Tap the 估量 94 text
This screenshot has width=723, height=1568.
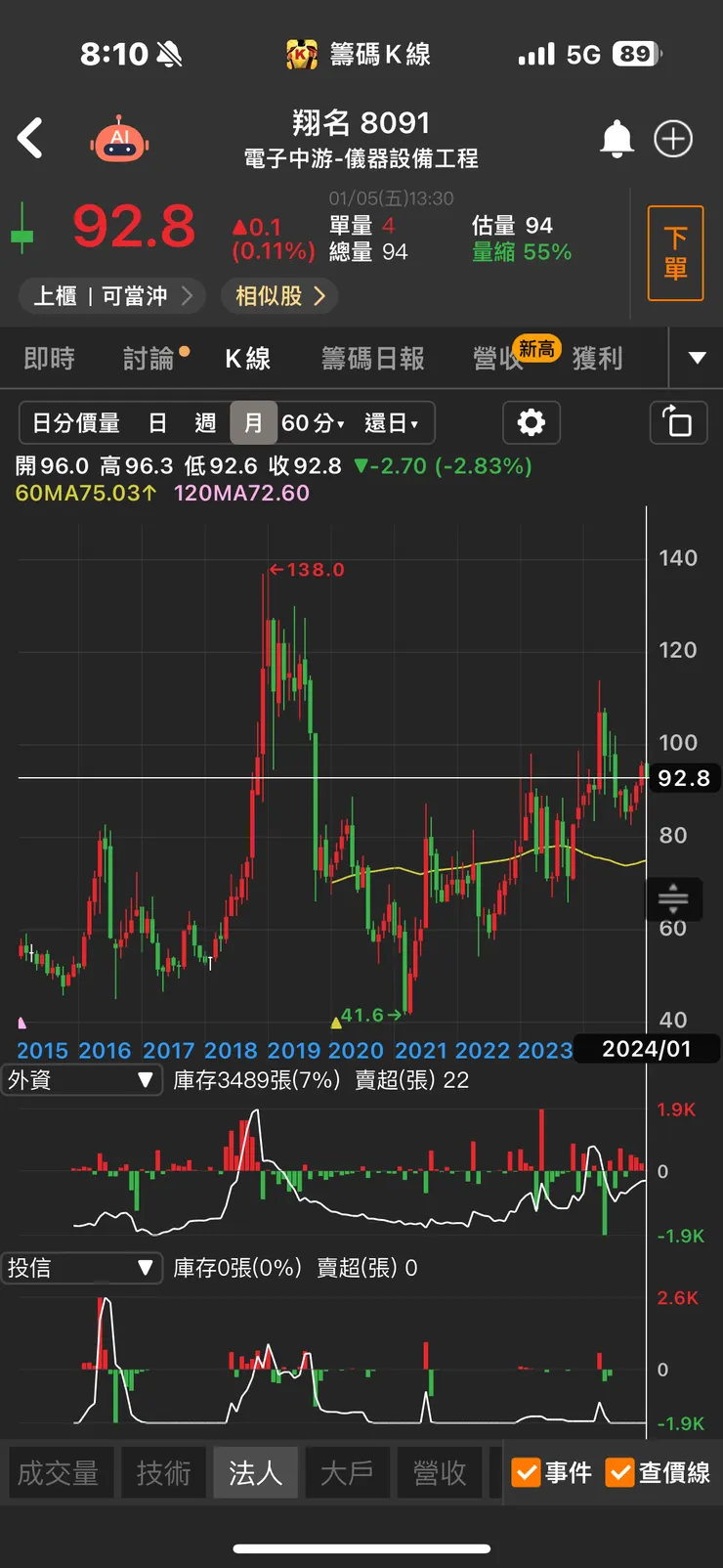(x=512, y=226)
